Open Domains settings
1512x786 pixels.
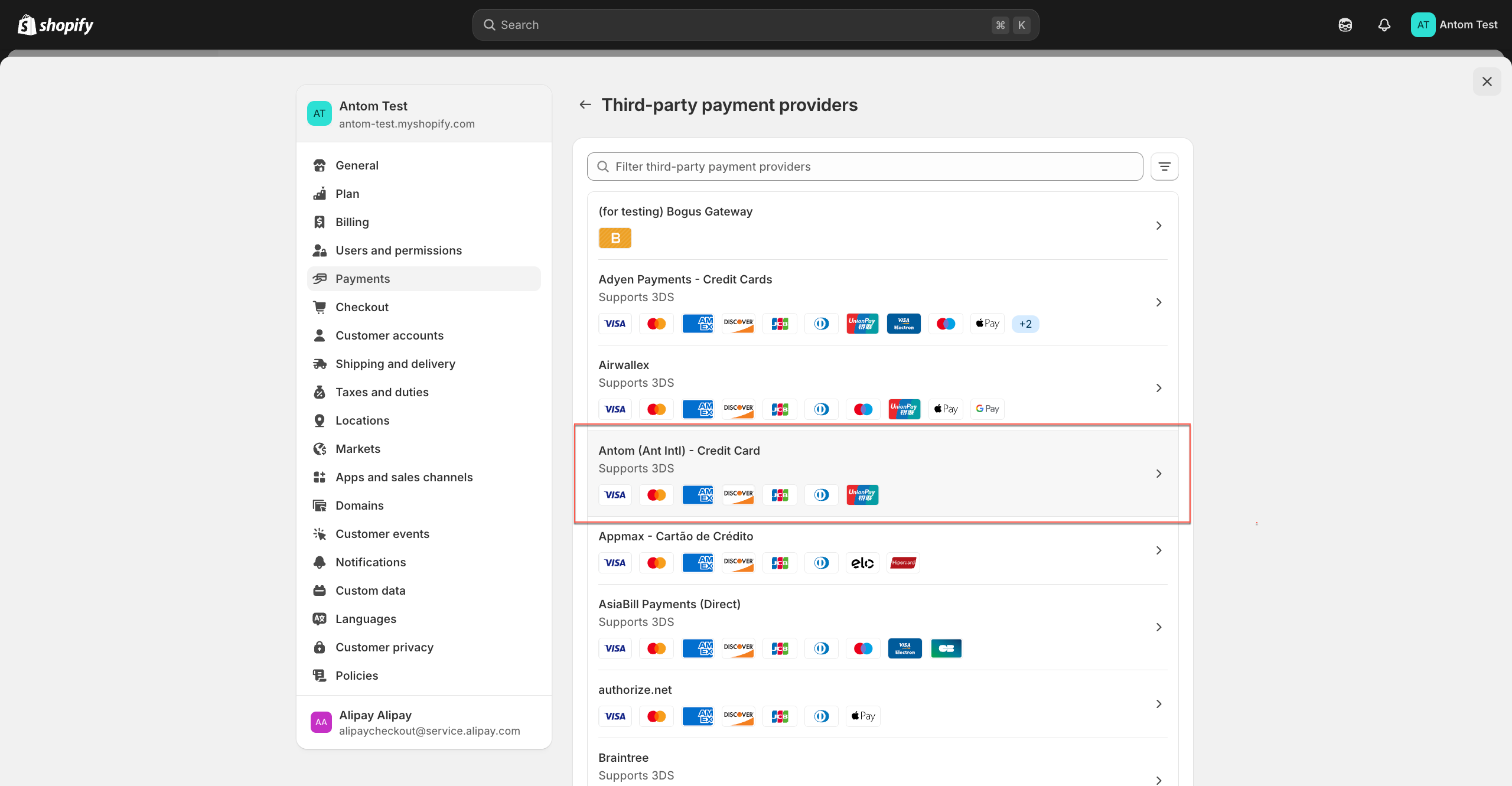(424, 505)
